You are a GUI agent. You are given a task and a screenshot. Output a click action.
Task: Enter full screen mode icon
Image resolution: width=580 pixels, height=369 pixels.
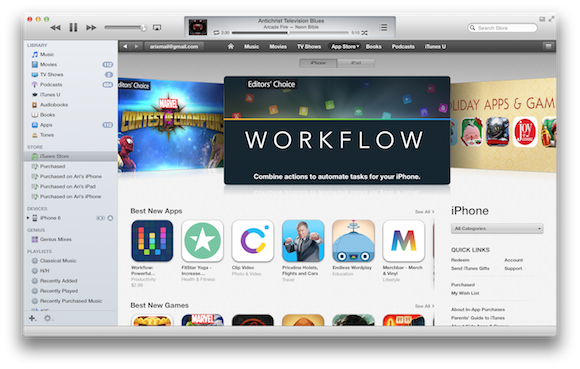click(552, 19)
